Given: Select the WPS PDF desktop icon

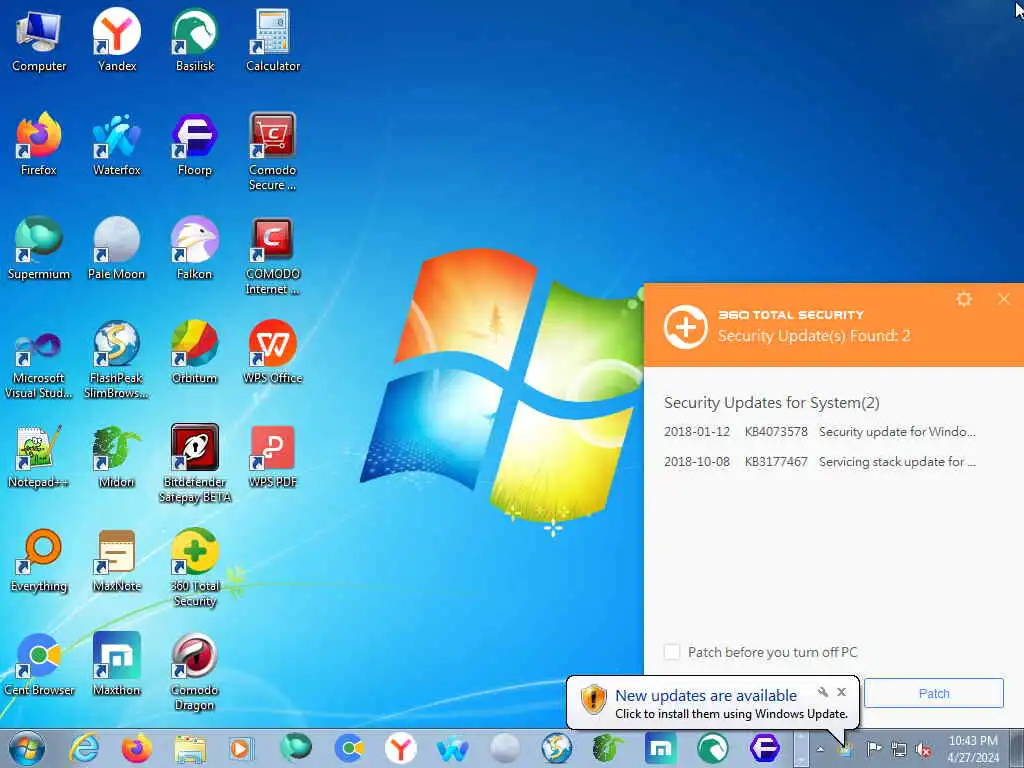Looking at the screenshot, I should pyautogui.click(x=273, y=456).
